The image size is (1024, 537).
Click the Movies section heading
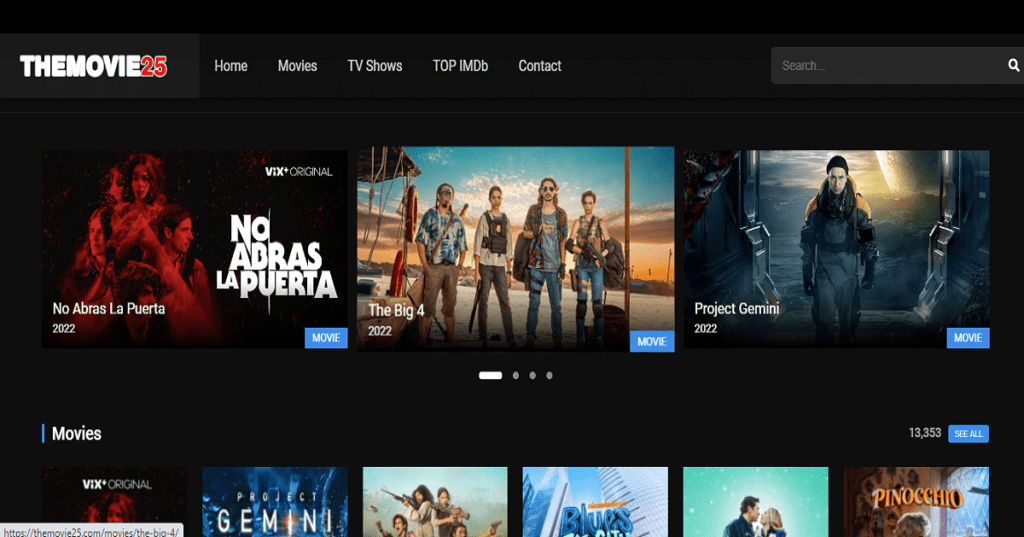point(76,434)
